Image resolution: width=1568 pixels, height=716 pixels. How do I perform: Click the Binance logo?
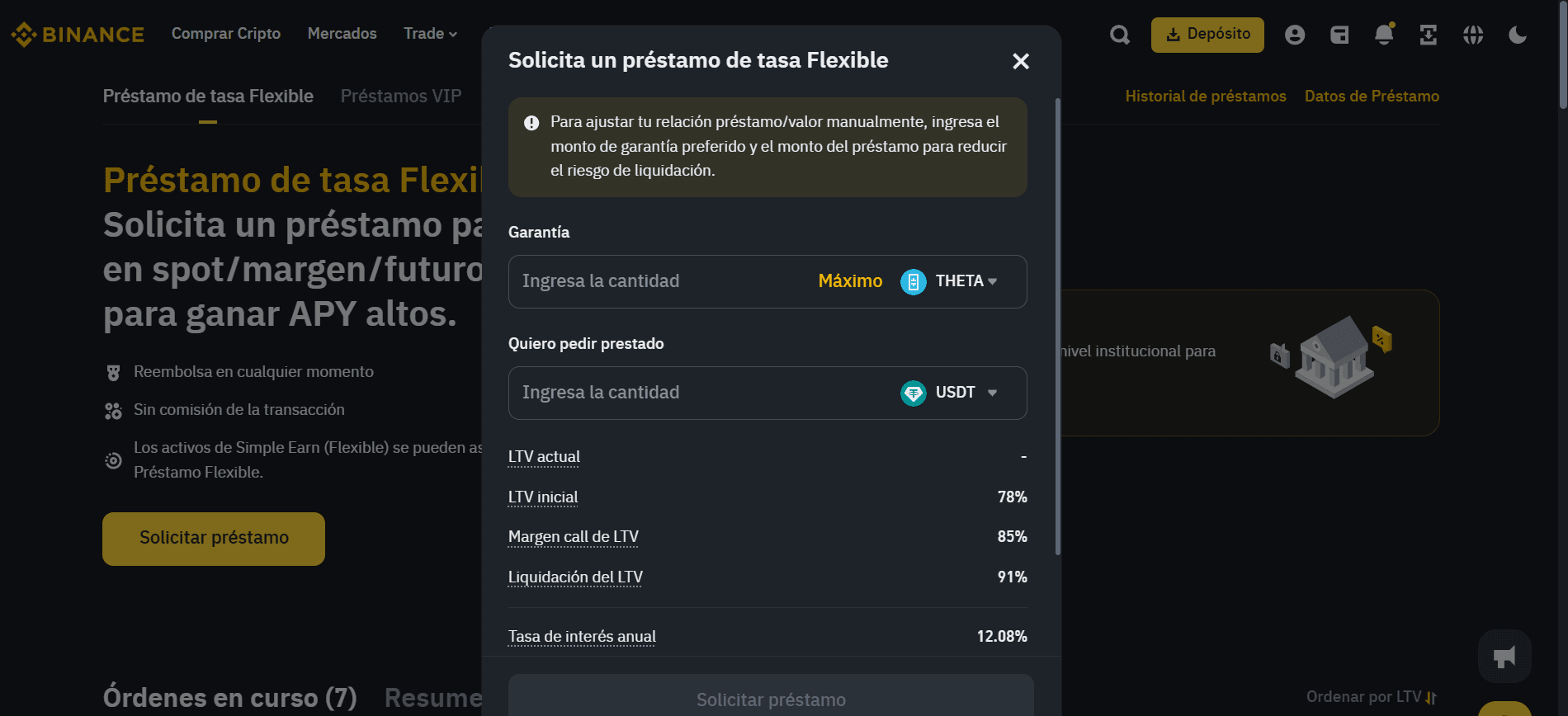pyautogui.click(x=78, y=35)
